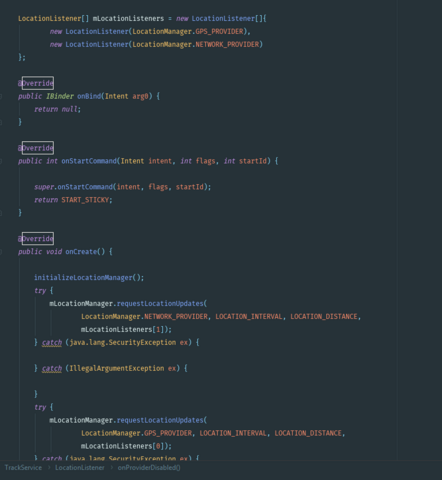Click startId parameter in onStartCommand declaration
The image size is (442, 480).
click(253, 161)
